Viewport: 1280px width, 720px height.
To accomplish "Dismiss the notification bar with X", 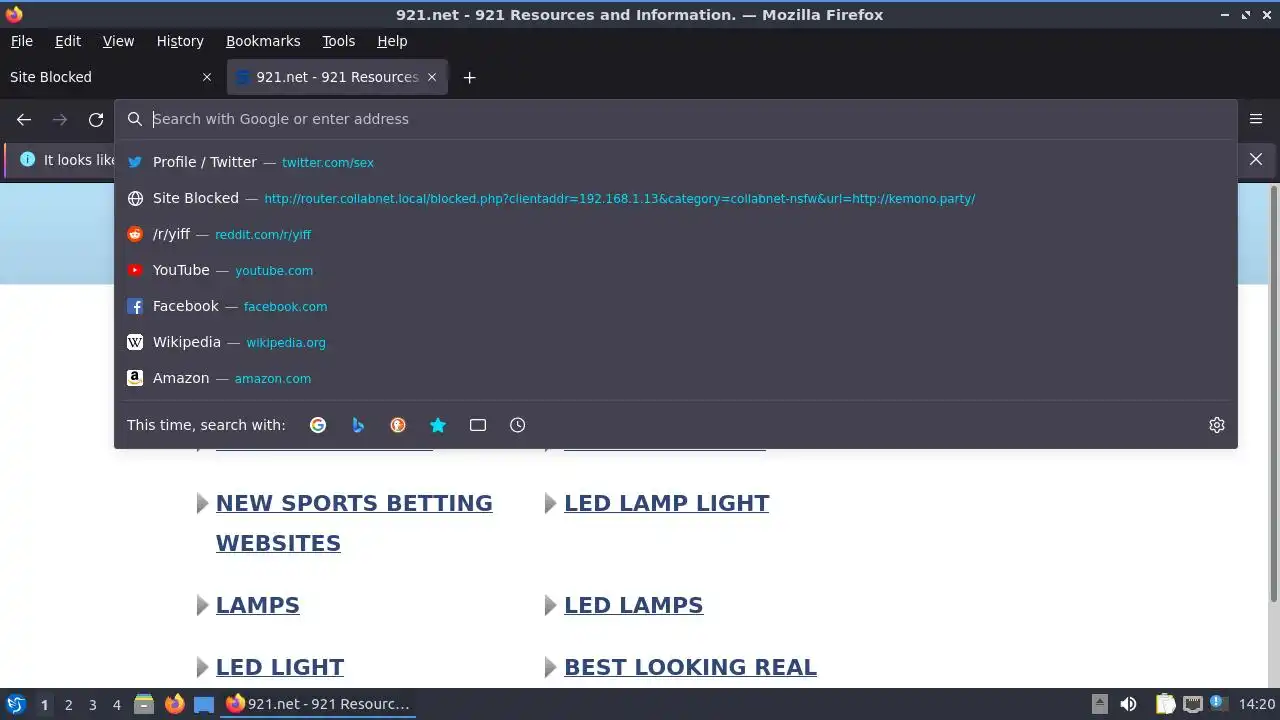I will tap(1256, 159).
